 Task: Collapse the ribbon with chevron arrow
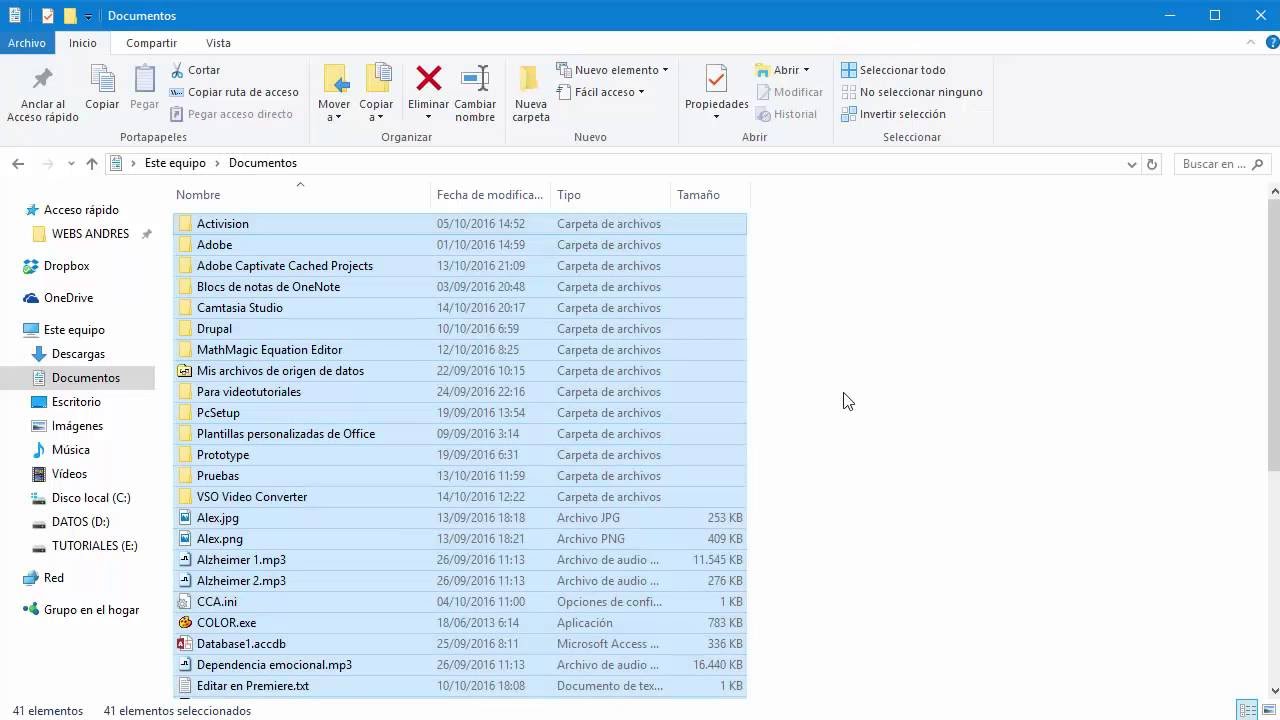point(1251,43)
